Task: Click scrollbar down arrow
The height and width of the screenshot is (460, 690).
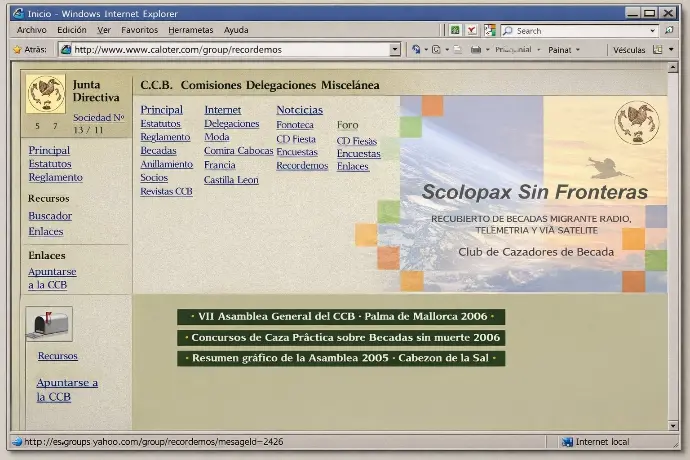Action: 672,425
